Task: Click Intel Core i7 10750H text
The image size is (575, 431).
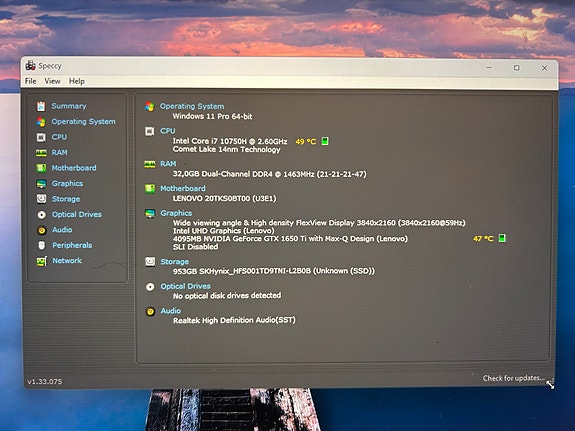Action: click(230, 141)
